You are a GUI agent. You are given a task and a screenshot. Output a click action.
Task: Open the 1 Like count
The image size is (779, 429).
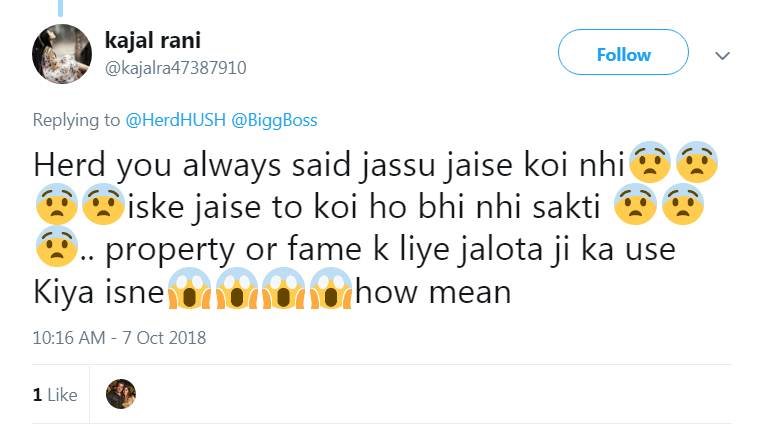55,395
